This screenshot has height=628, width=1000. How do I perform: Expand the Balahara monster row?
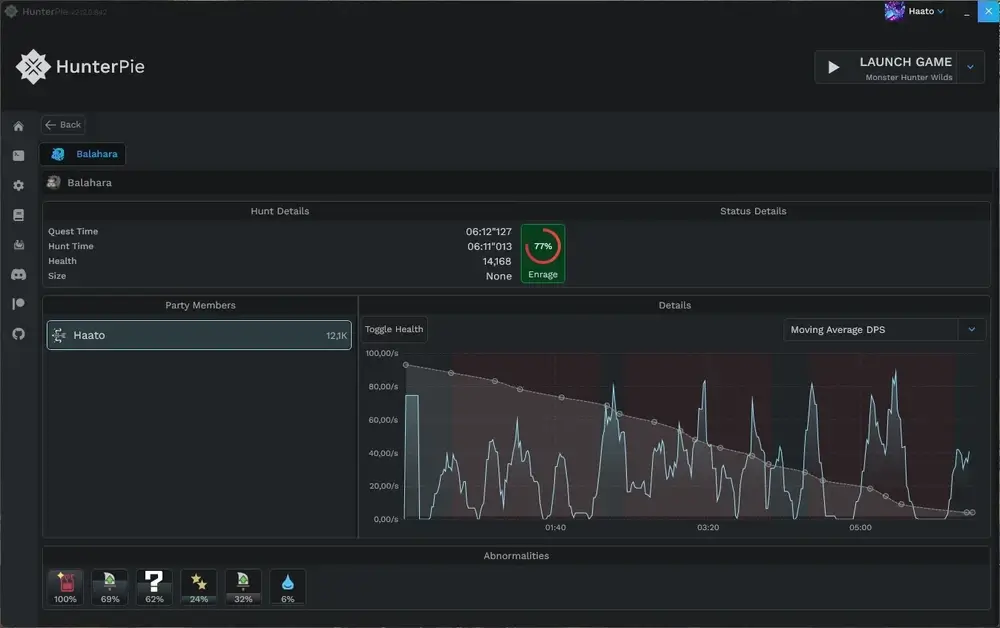click(x=517, y=183)
